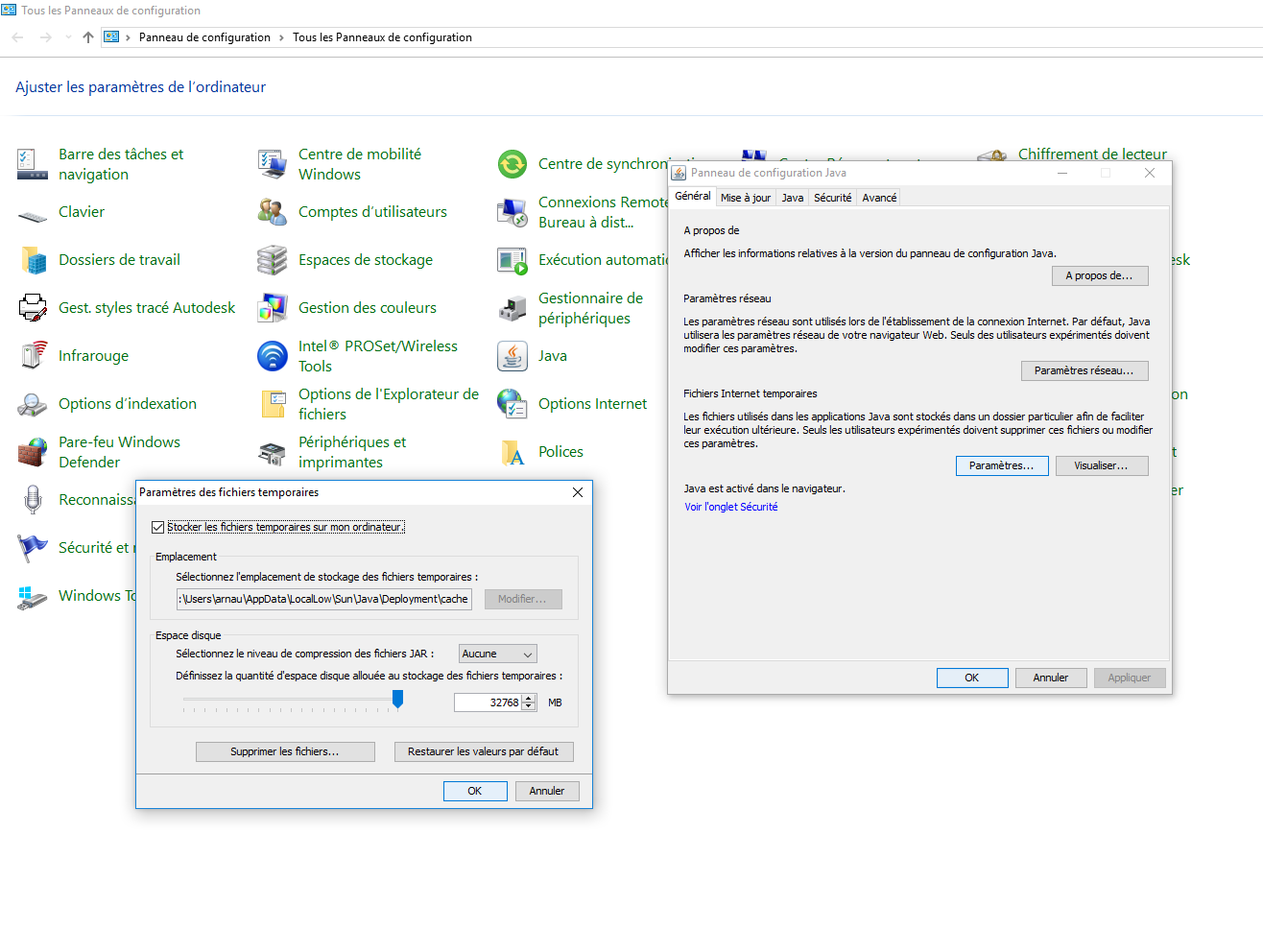
Task: Open Barre des tâches et navigation icon
Action: coord(33,164)
